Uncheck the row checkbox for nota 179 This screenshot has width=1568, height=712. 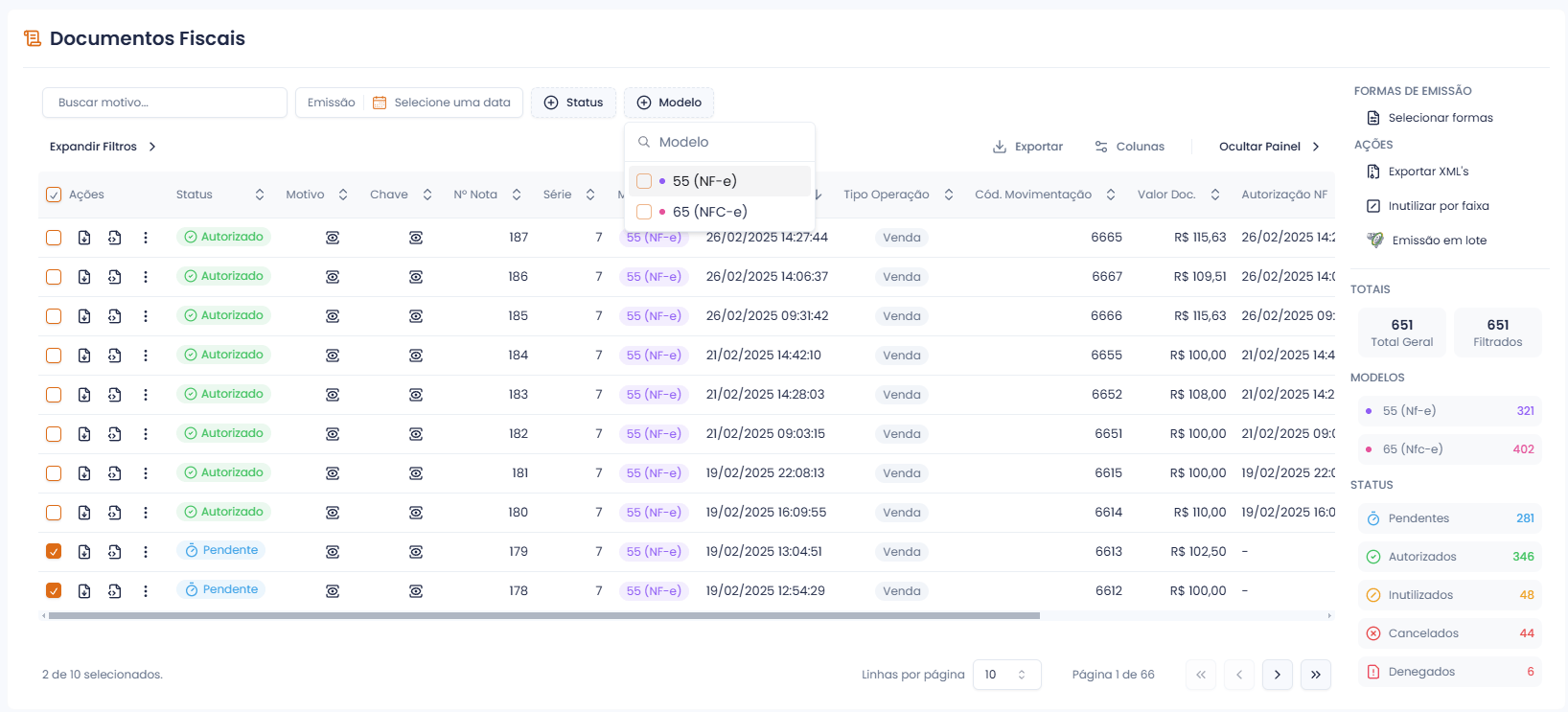pos(54,552)
